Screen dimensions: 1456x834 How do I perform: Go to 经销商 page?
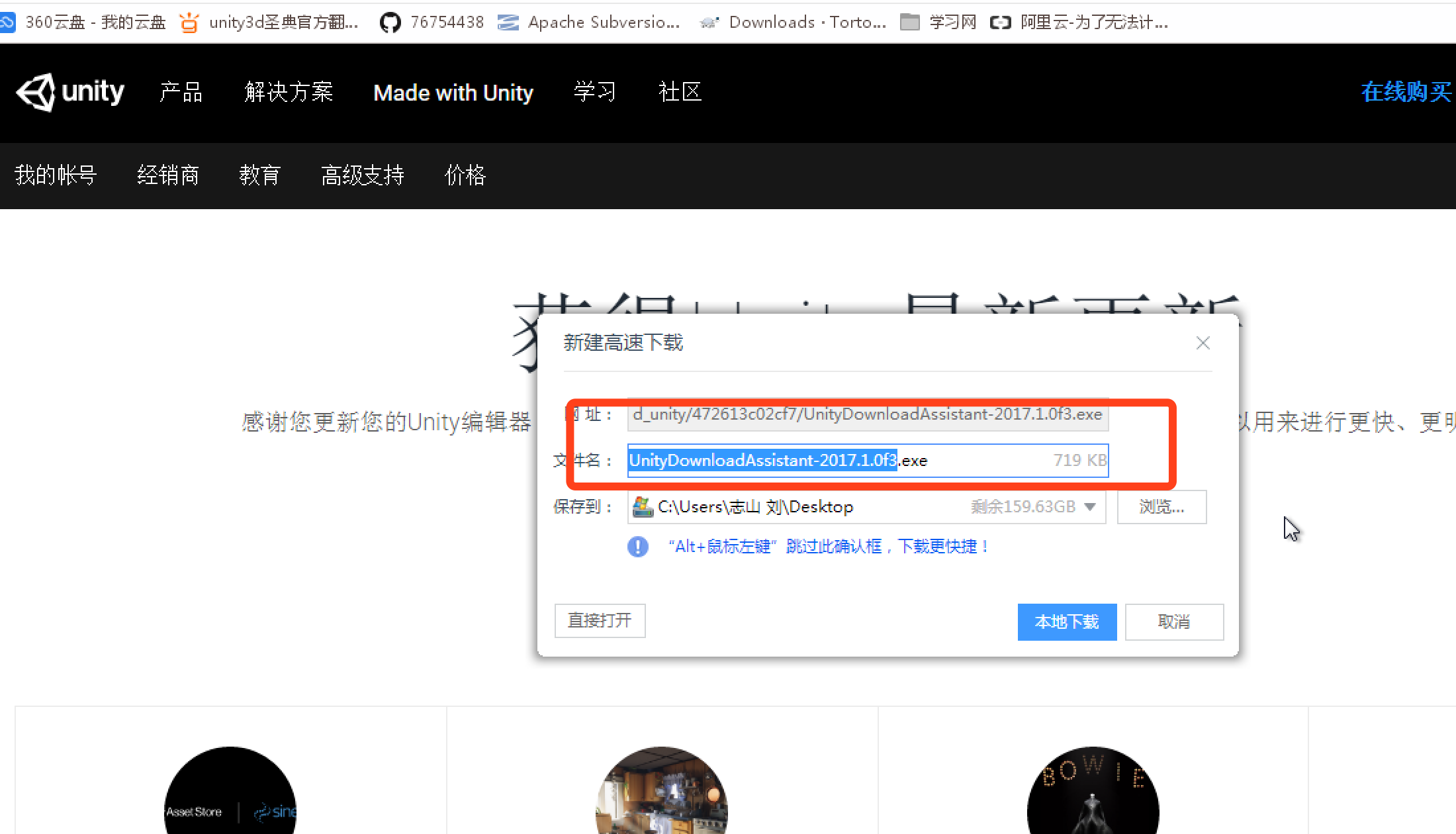168,175
